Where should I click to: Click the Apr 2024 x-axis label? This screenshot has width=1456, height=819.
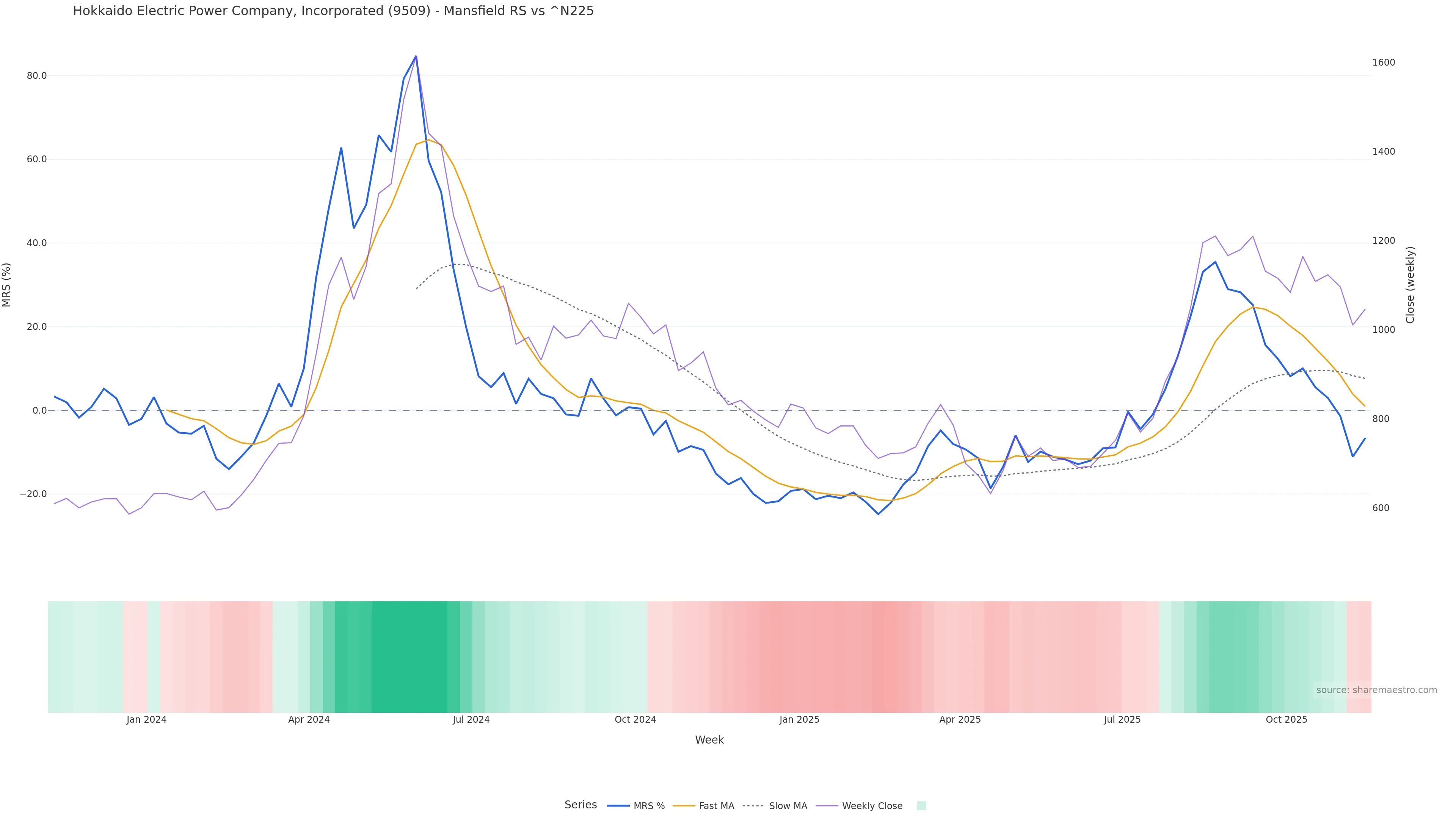point(309,720)
